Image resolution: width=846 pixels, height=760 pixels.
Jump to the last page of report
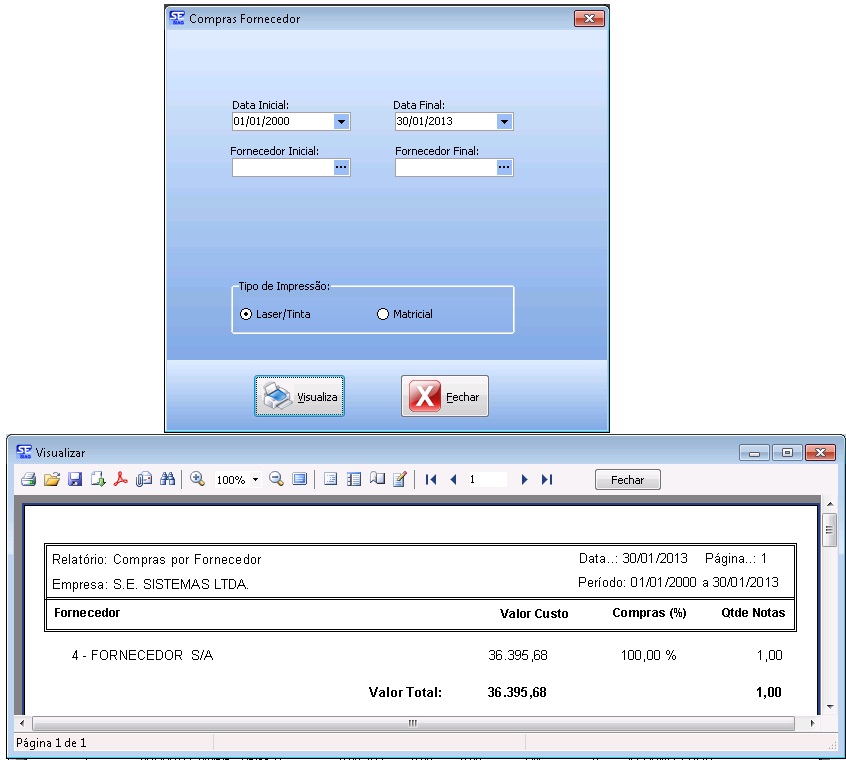click(x=547, y=480)
